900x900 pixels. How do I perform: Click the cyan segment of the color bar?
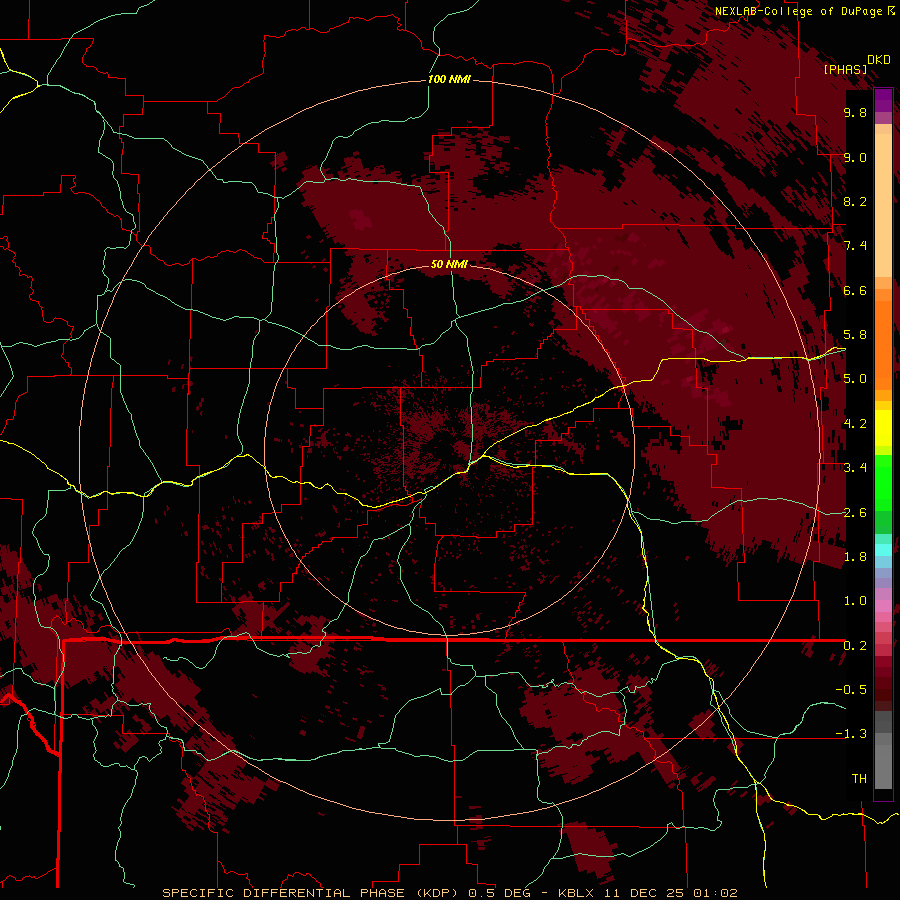coord(883,550)
